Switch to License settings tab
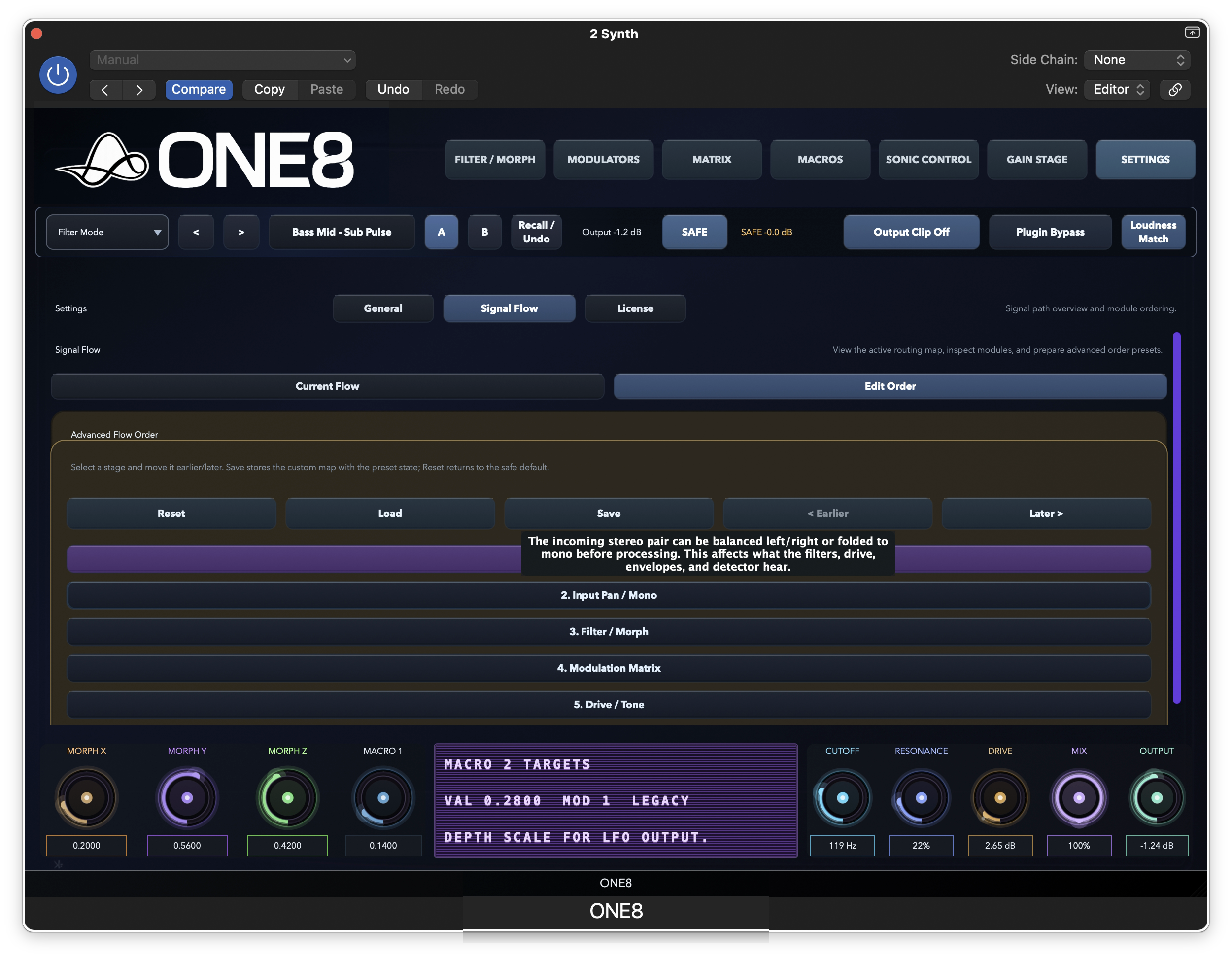This screenshot has width=1232, height=959. 635,308
